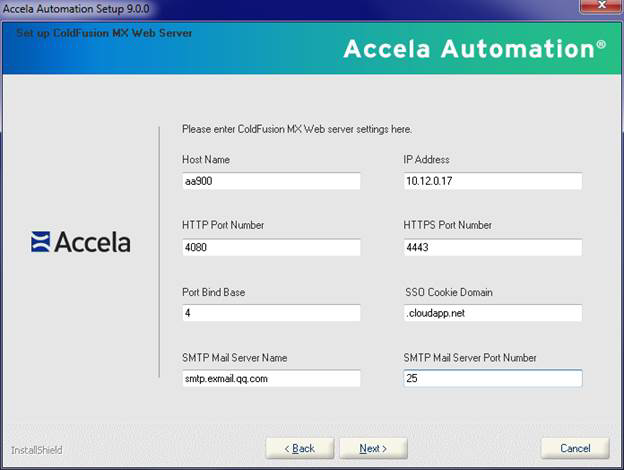The height and width of the screenshot is (470, 624).
Task: Click the Accela logo on the left
Action: coord(81,241)
